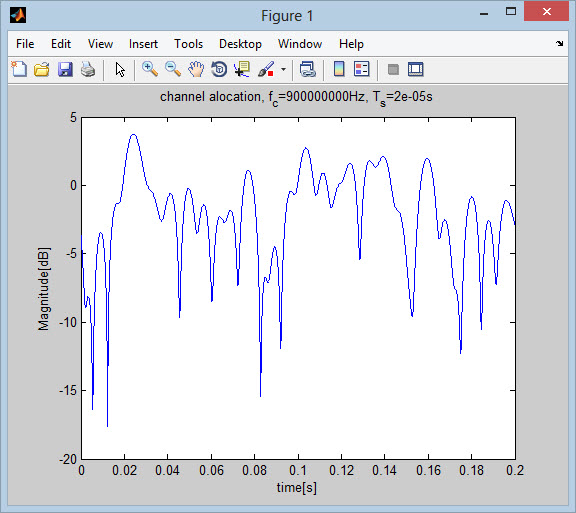Open file with the folder icon

(42, 69)
